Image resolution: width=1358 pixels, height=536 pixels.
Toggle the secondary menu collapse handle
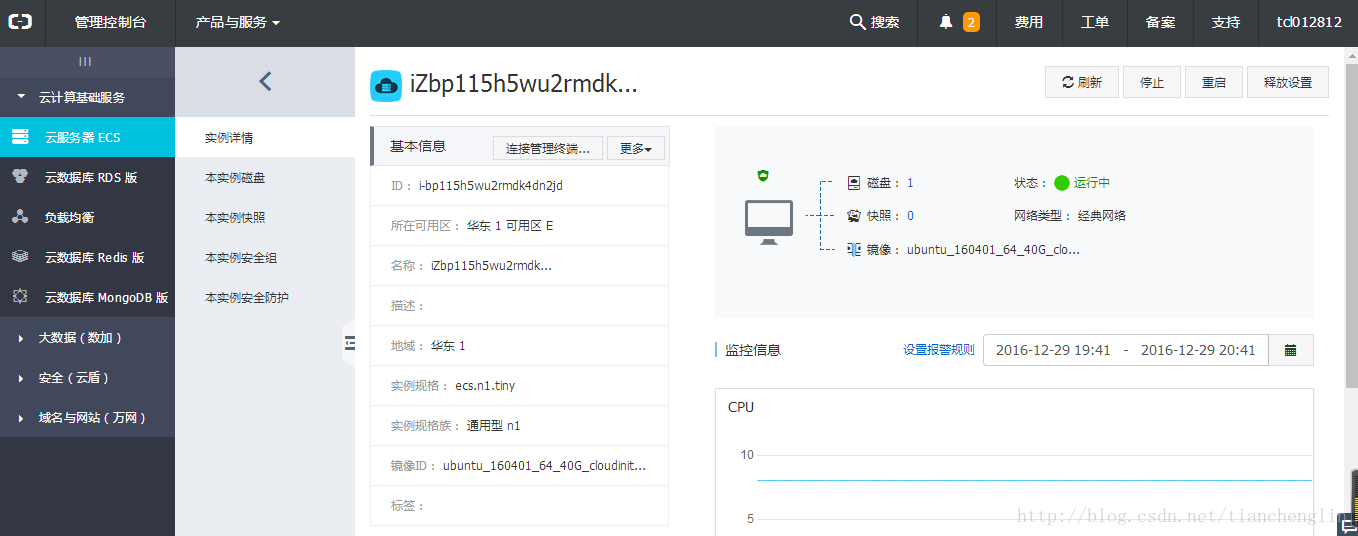coord(349,343)
